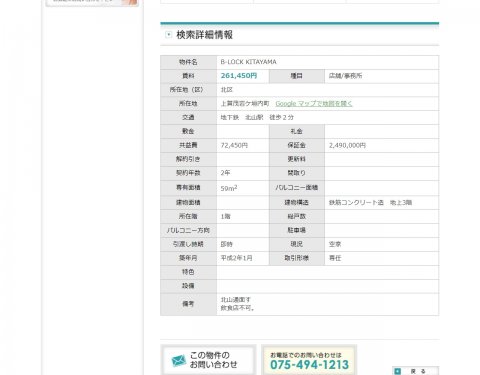Click the 50m² floor area value
Viewport: 480px width, 375px height.
pos(229,188)
